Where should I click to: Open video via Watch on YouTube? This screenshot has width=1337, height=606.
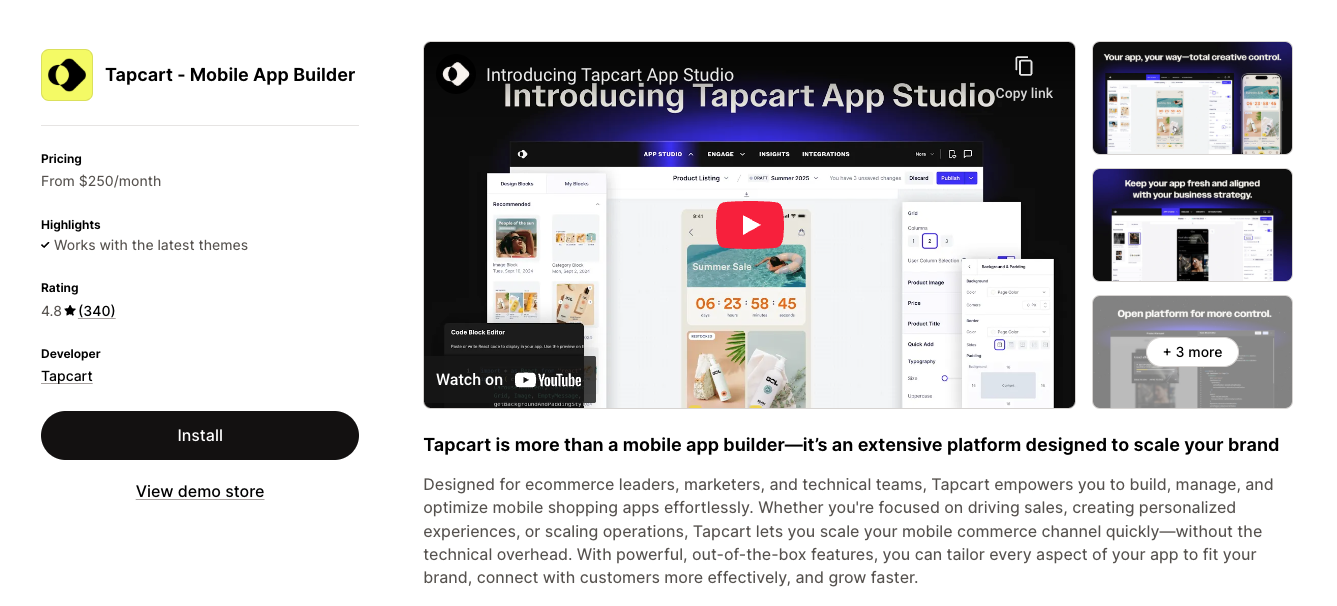click(x=509, y=380)
